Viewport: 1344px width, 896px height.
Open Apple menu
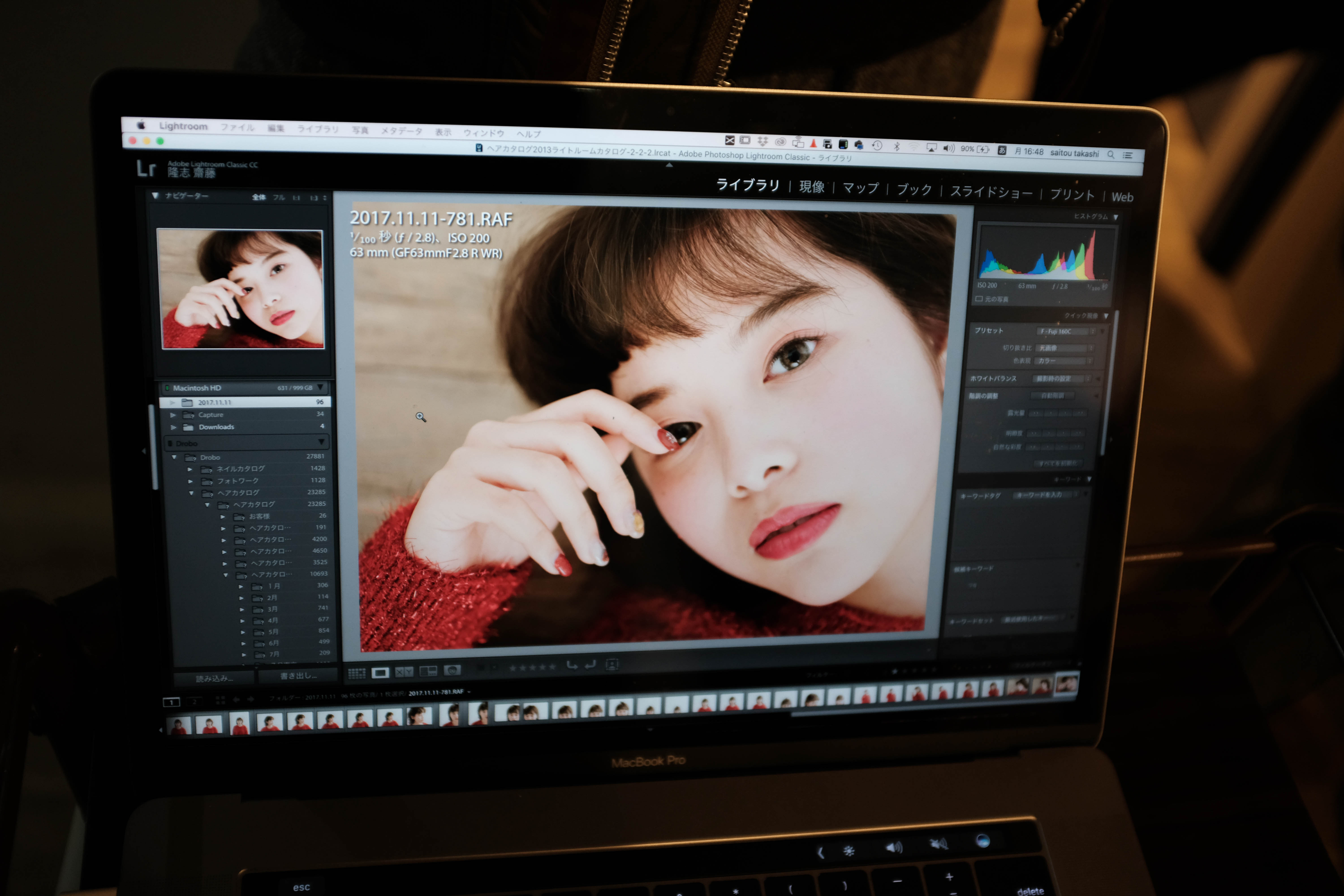[141, 124]
